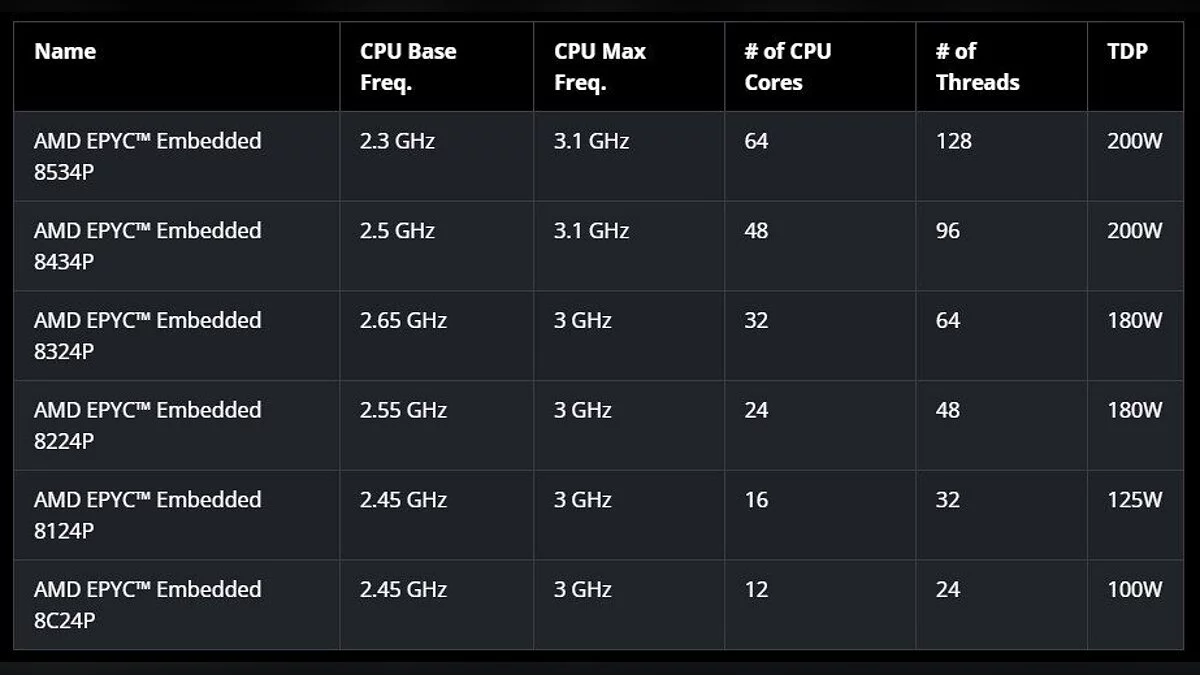1200x675 pixels.
Task: Click the AMD EPYC Embedded 8224P name
Action: [147, 424]
